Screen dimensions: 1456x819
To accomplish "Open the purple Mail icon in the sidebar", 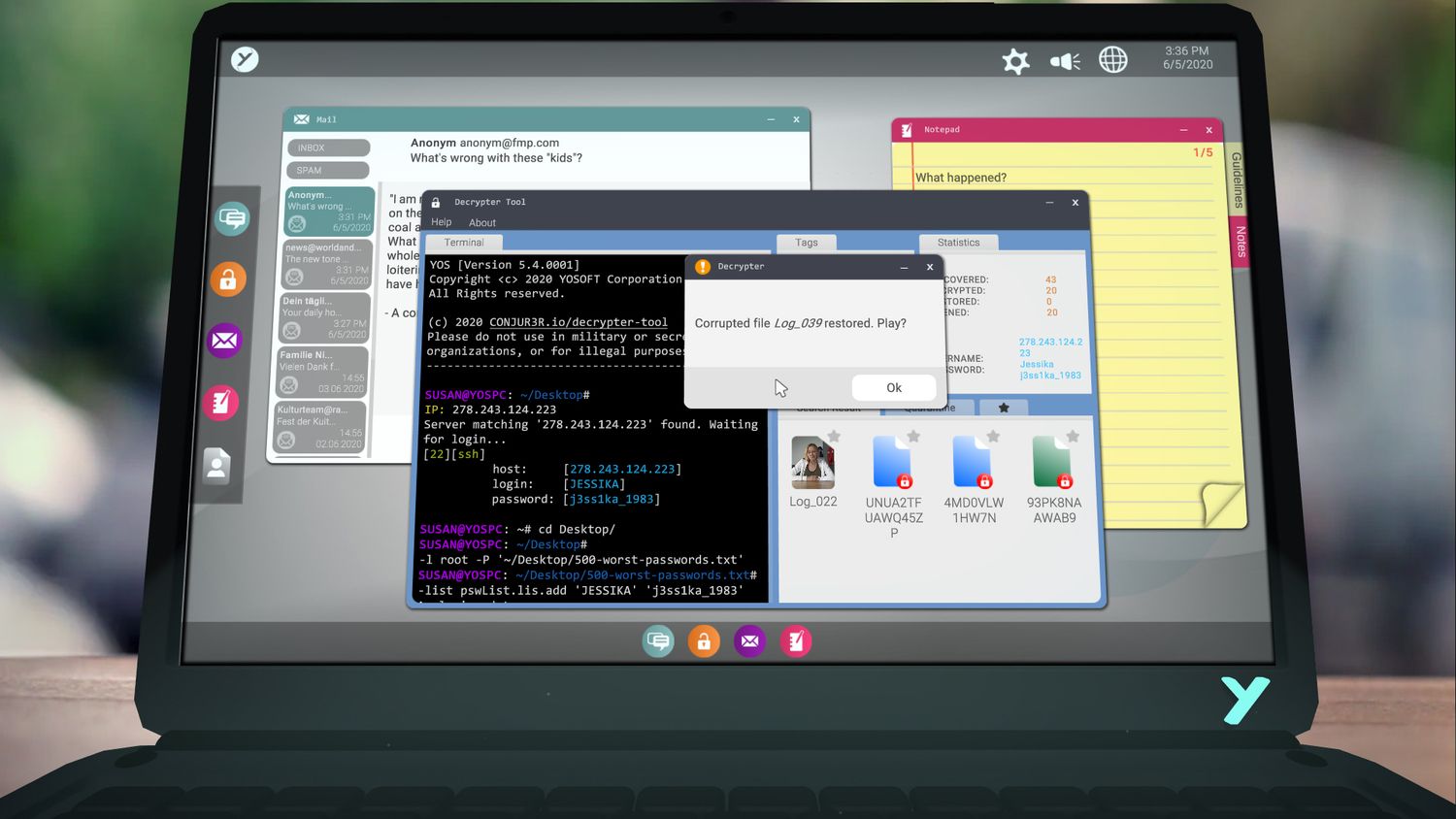I will point(224,341).
